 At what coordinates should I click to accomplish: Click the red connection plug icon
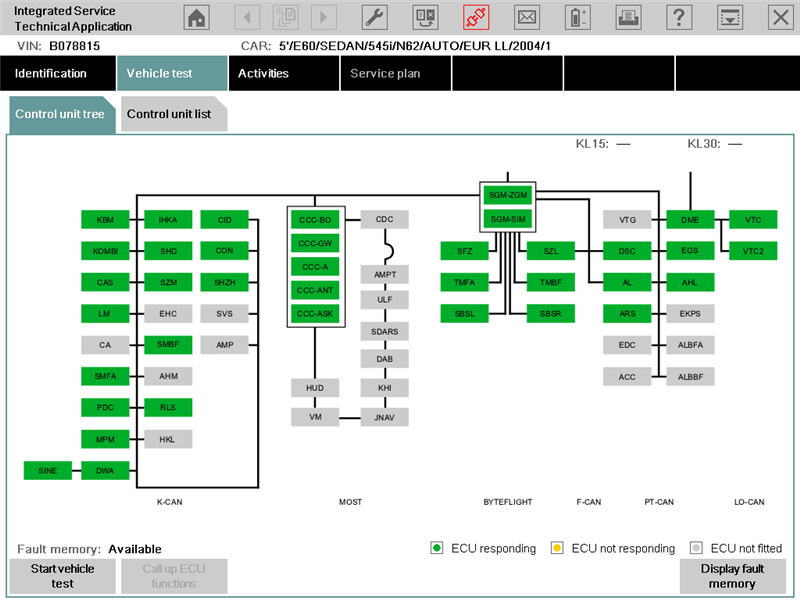point(476,18)
